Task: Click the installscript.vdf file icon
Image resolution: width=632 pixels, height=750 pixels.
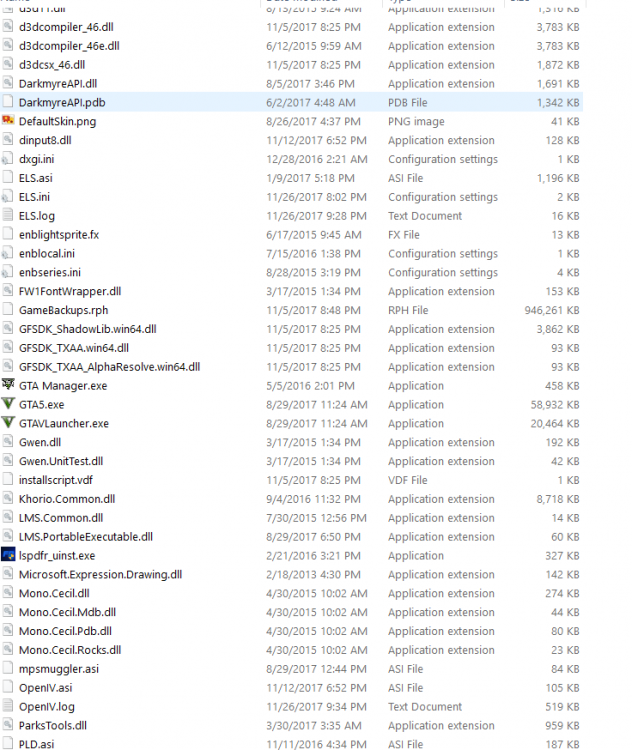Action: [8, 480]
